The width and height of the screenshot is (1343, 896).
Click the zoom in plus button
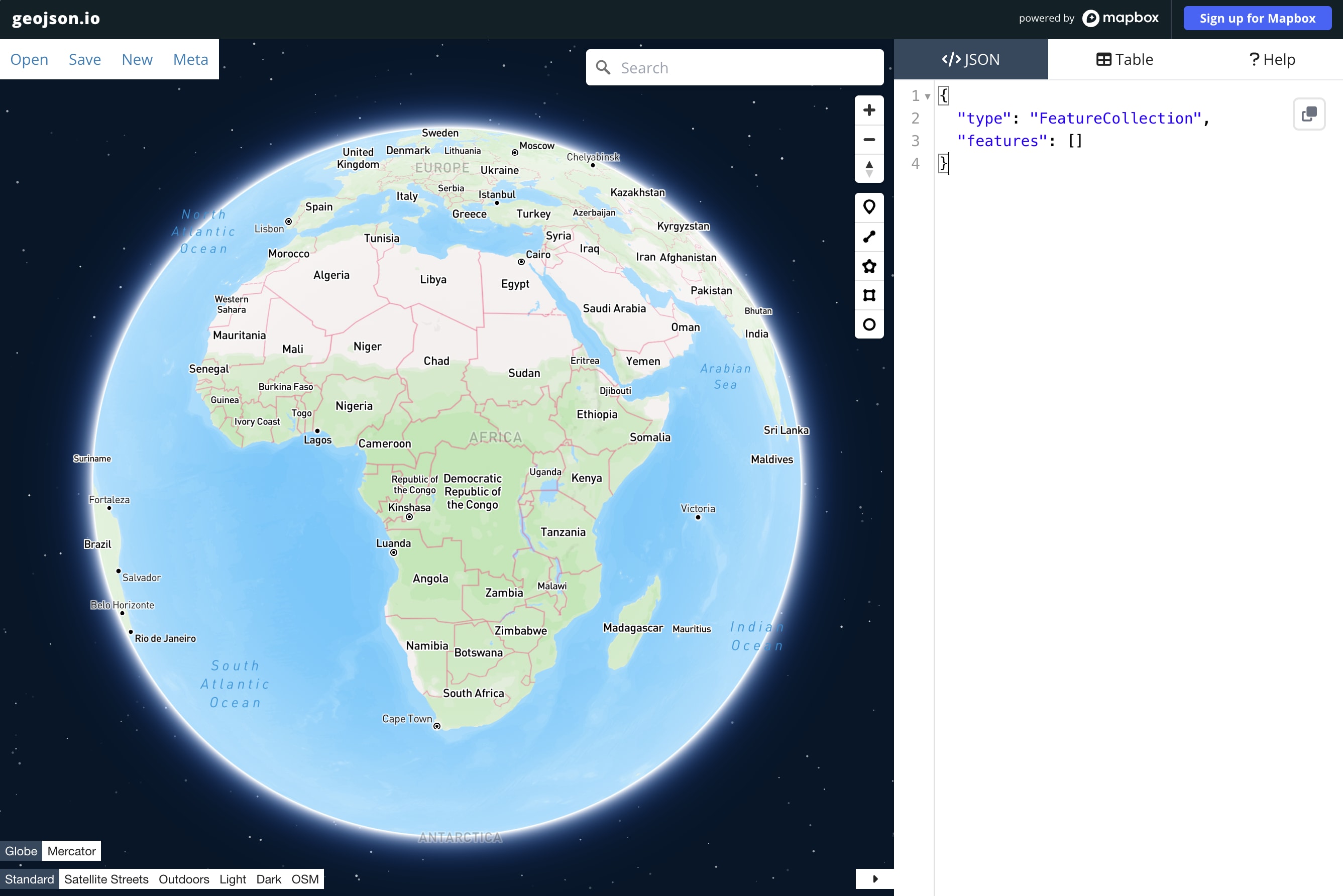(x=869, y=110)
